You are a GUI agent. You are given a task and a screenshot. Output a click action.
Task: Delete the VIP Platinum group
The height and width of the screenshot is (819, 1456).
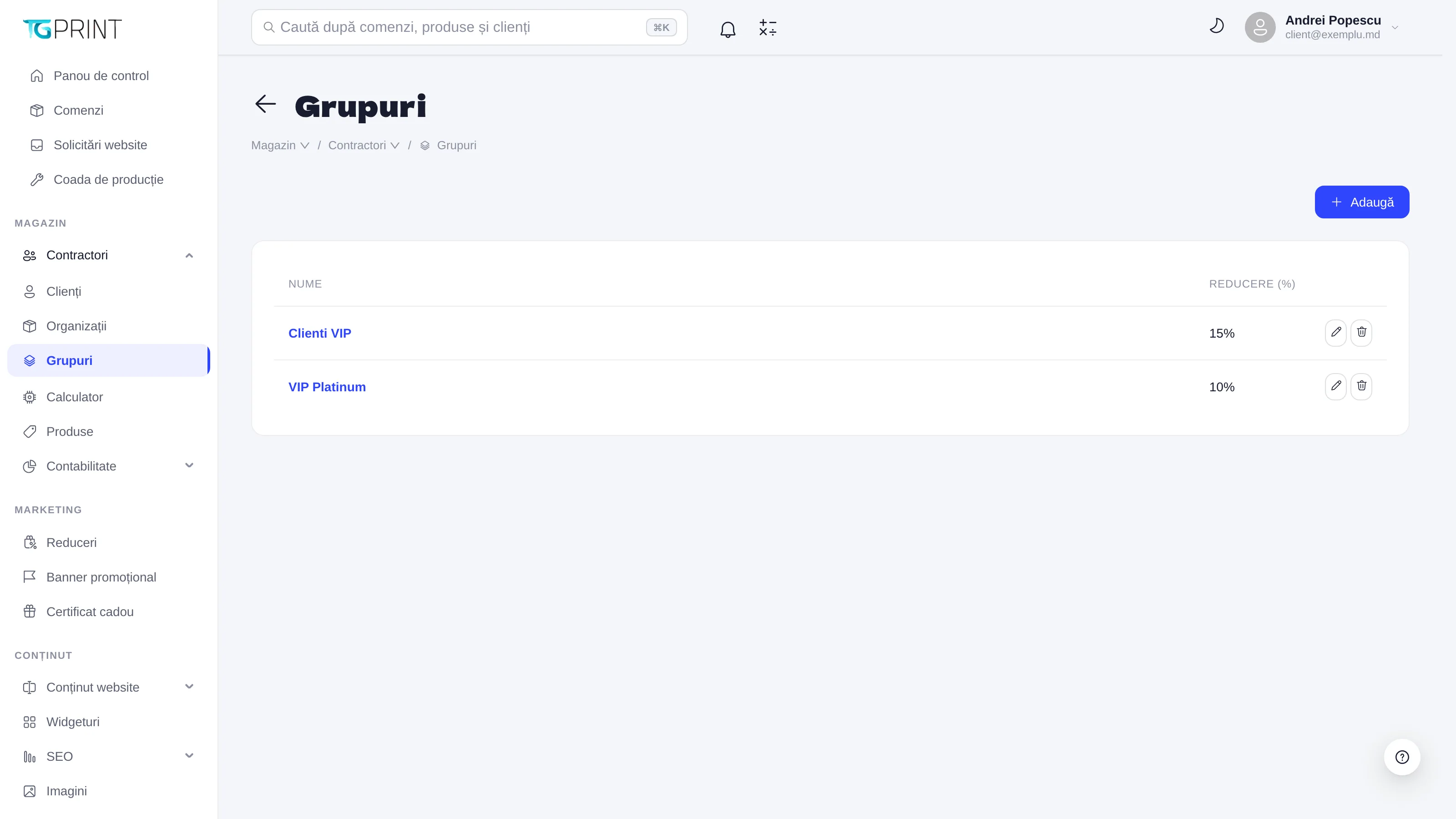click(x=1361, y=387)
